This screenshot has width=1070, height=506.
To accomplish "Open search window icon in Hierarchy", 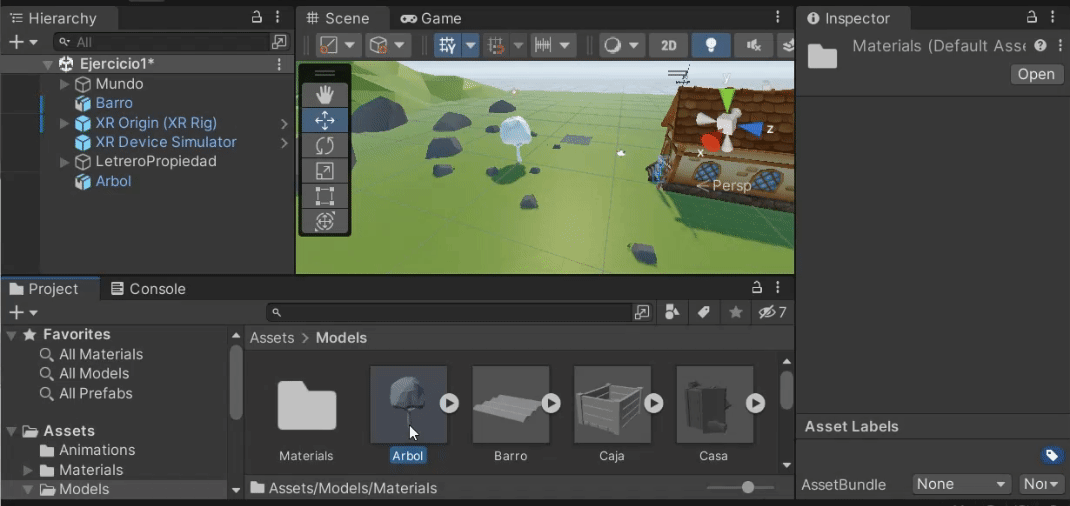I will (x=279, y=42).
